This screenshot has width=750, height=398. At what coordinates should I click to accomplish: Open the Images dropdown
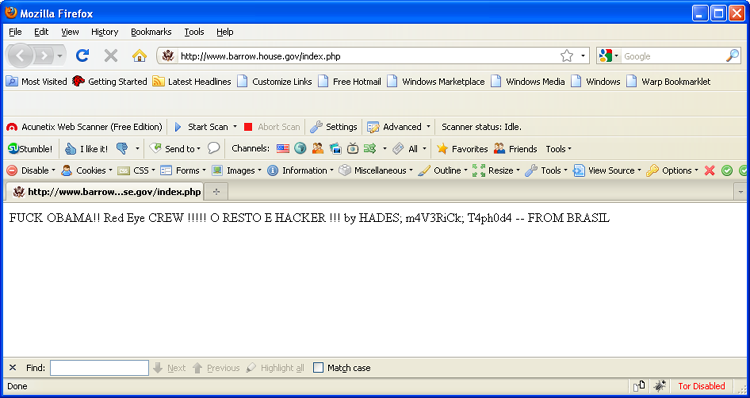click(237, 170)
